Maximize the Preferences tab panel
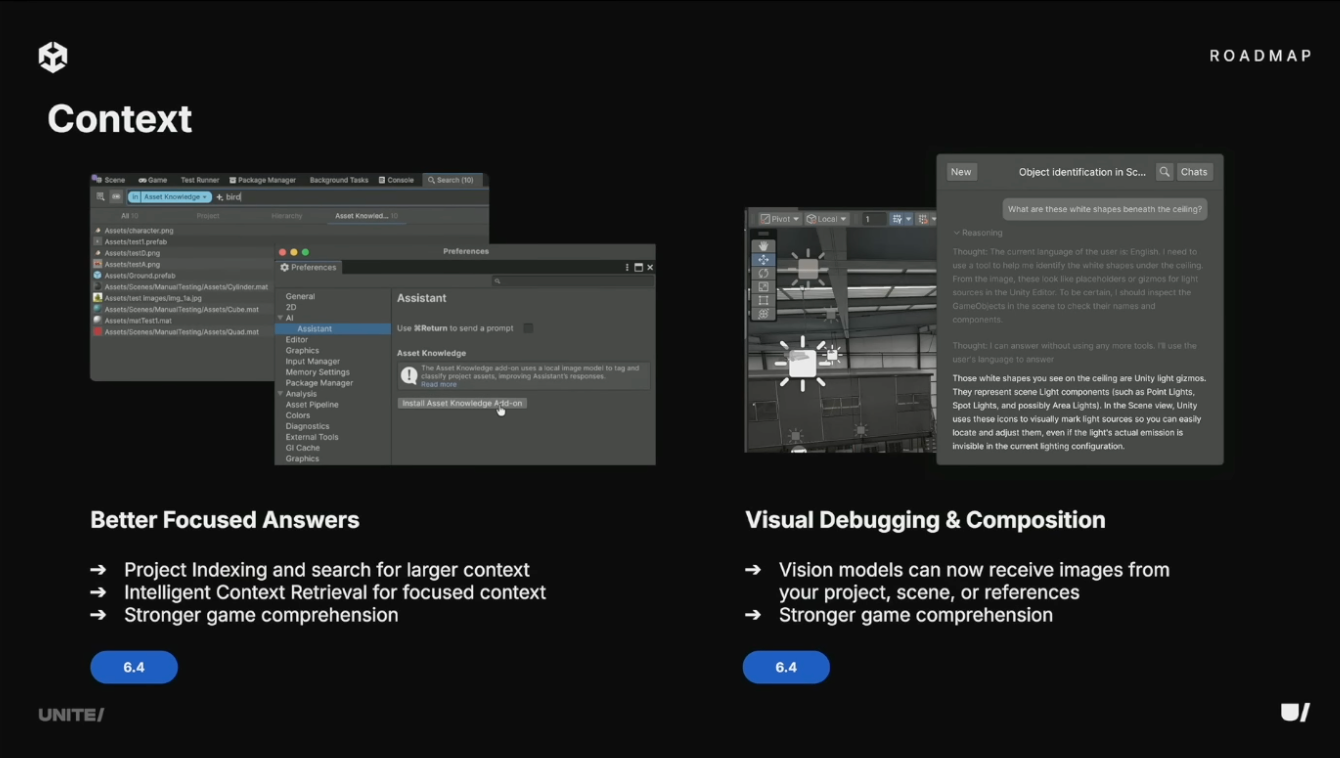The height and width of the screenshot is (758, 1340). [638, 268]
